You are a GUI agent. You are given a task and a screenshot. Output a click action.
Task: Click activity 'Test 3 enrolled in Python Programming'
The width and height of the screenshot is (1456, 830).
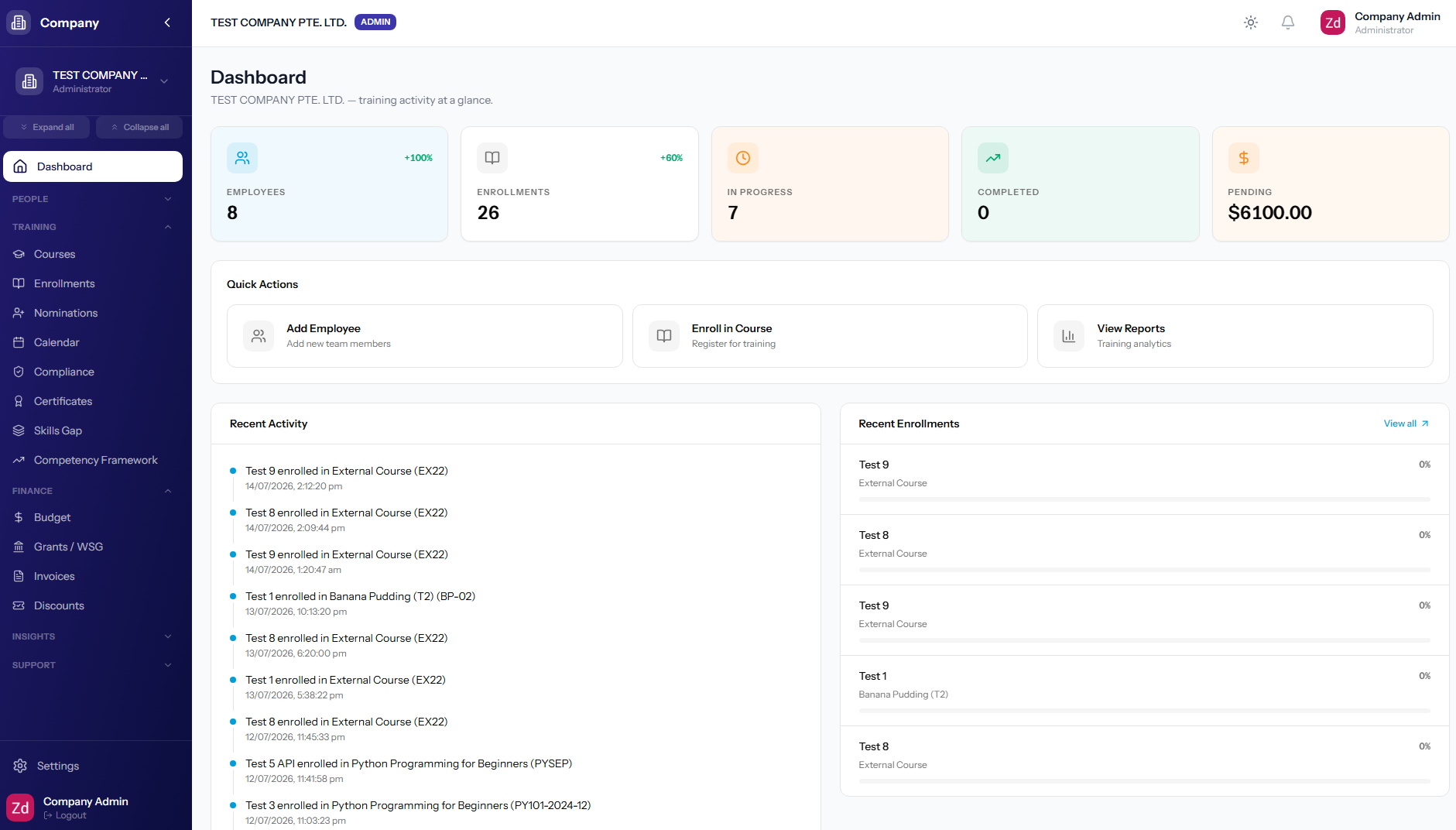coord(418,805)
